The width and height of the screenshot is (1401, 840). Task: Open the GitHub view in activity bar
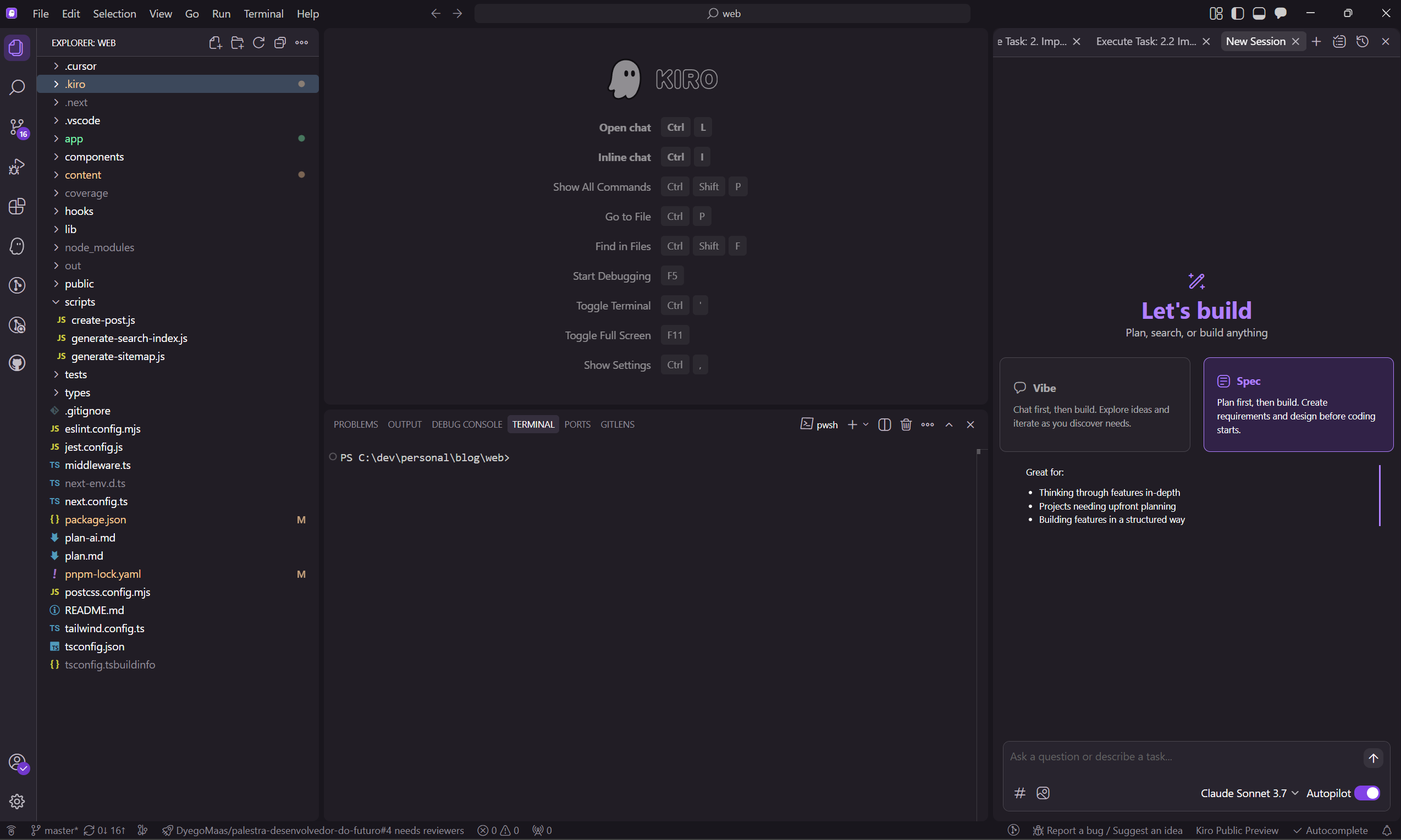click(x=17, y=363)
